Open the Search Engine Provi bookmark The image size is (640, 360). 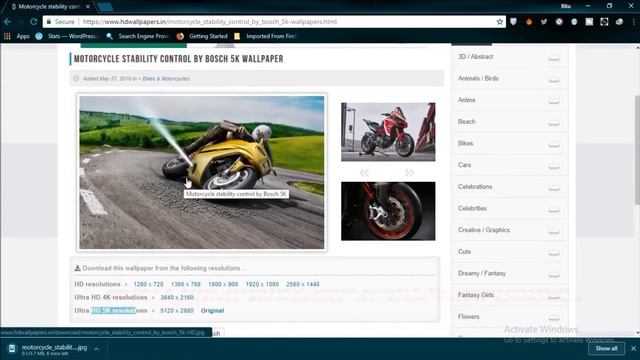click(138, 36)
